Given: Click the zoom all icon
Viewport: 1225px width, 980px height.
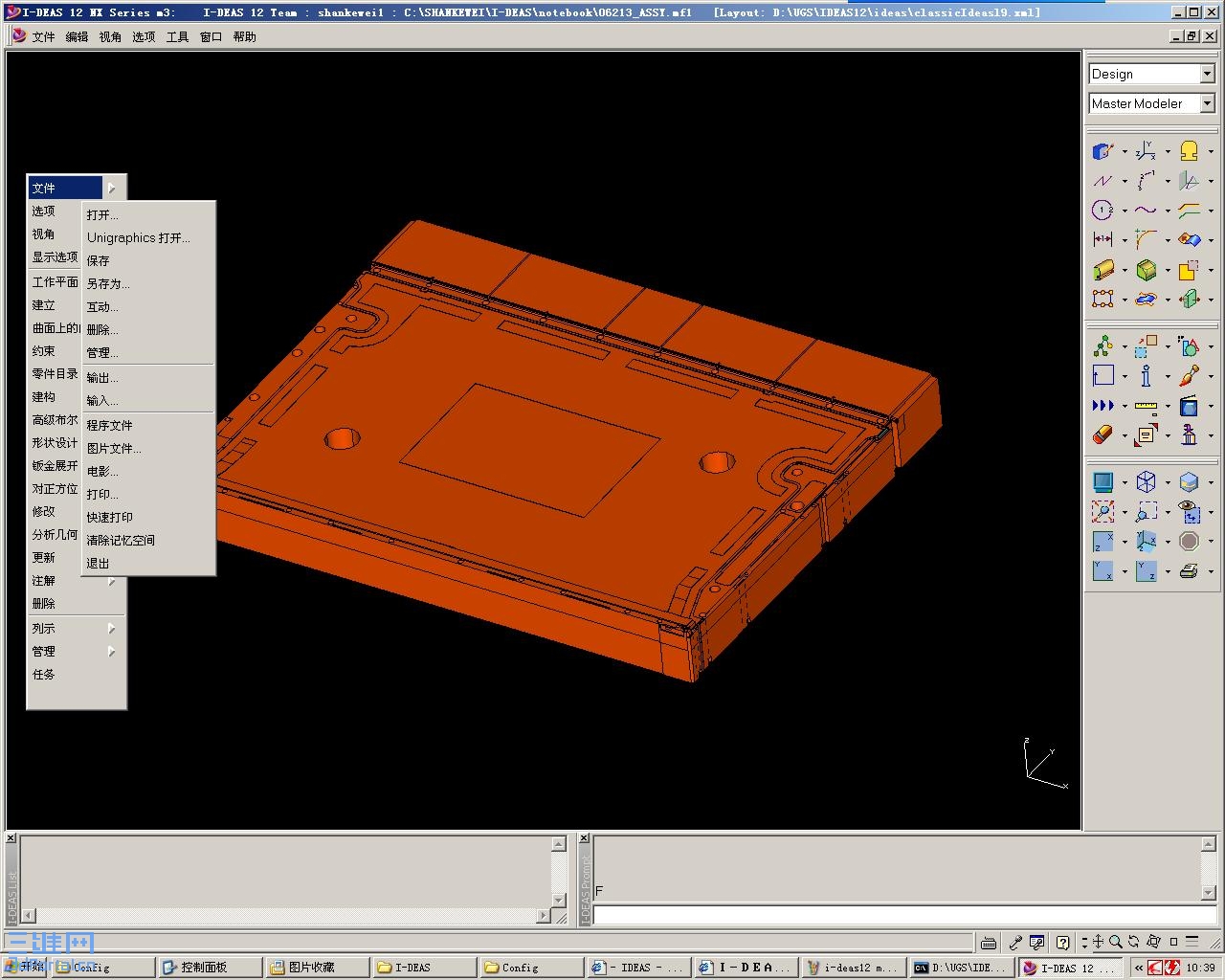Looking at the screenshot, I should tap(1102, 512).
